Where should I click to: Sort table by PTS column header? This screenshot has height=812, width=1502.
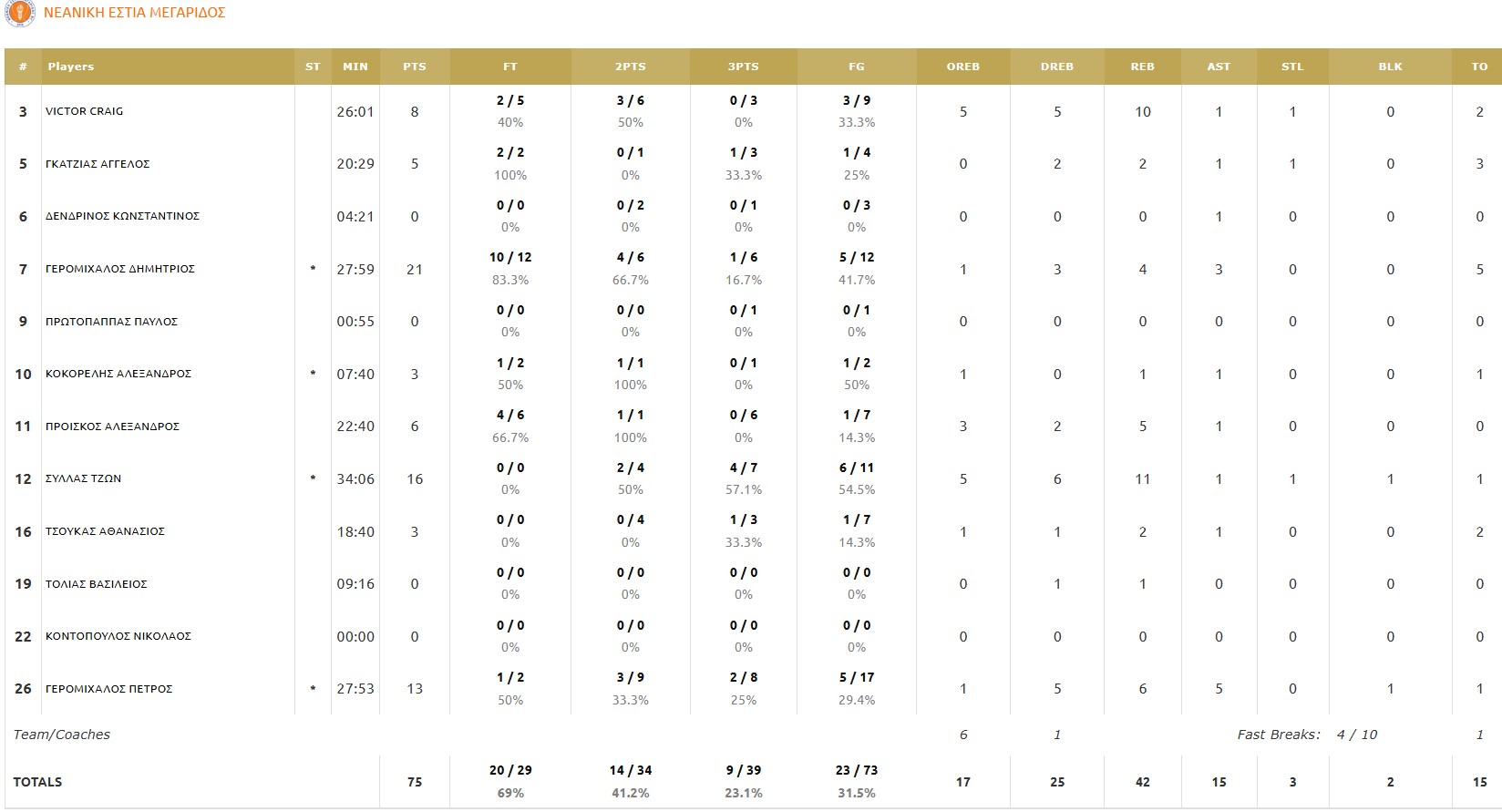pyautogui.click(x=415, y=67)
